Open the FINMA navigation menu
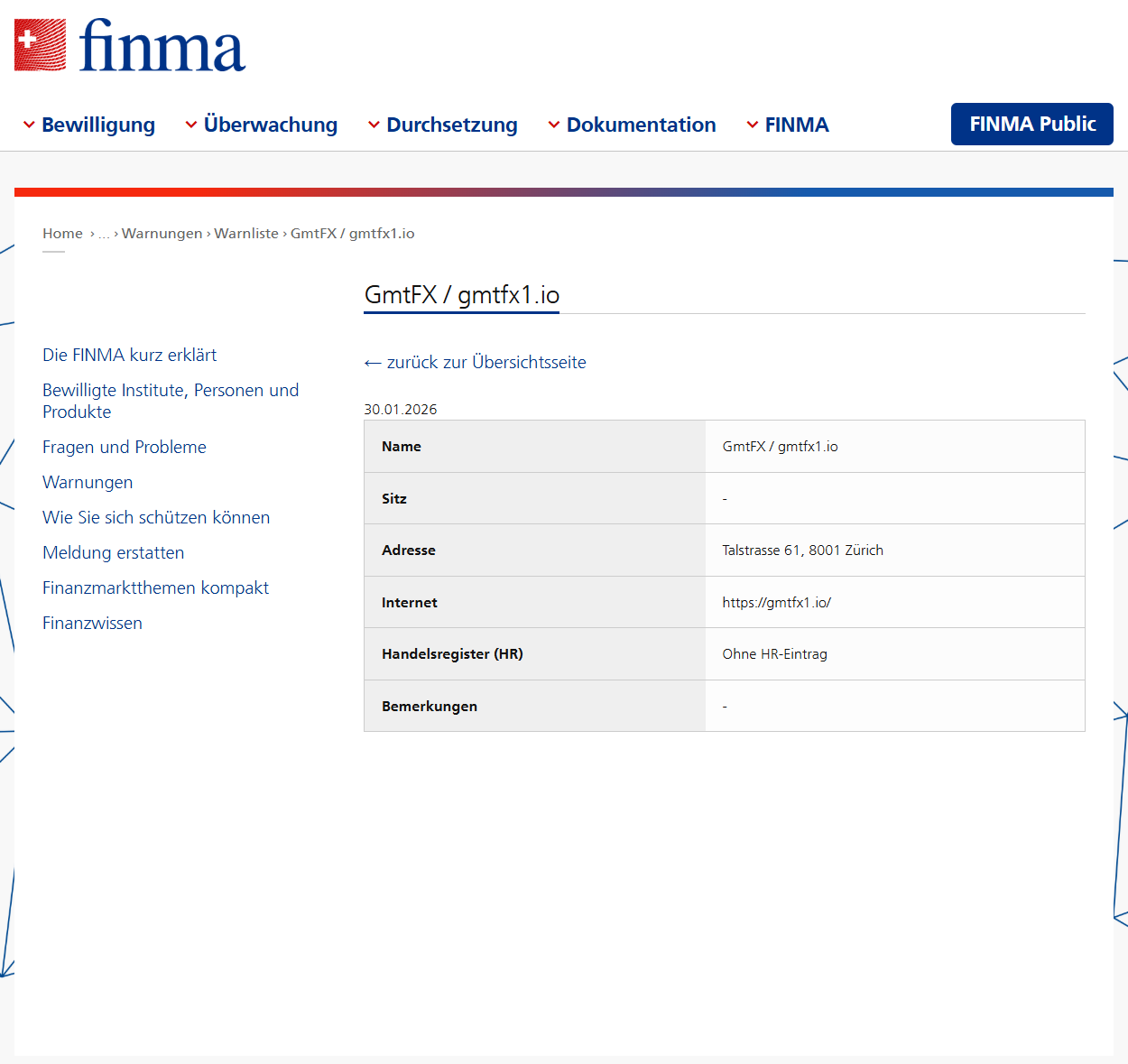 click(797, 125)
